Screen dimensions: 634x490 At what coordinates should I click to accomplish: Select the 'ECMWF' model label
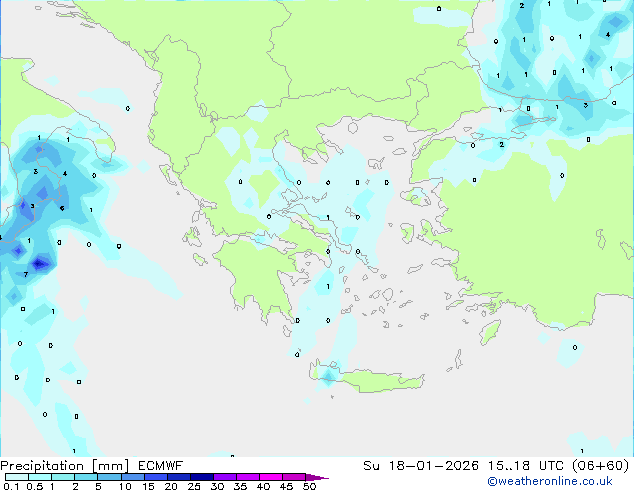click(161, 466)
